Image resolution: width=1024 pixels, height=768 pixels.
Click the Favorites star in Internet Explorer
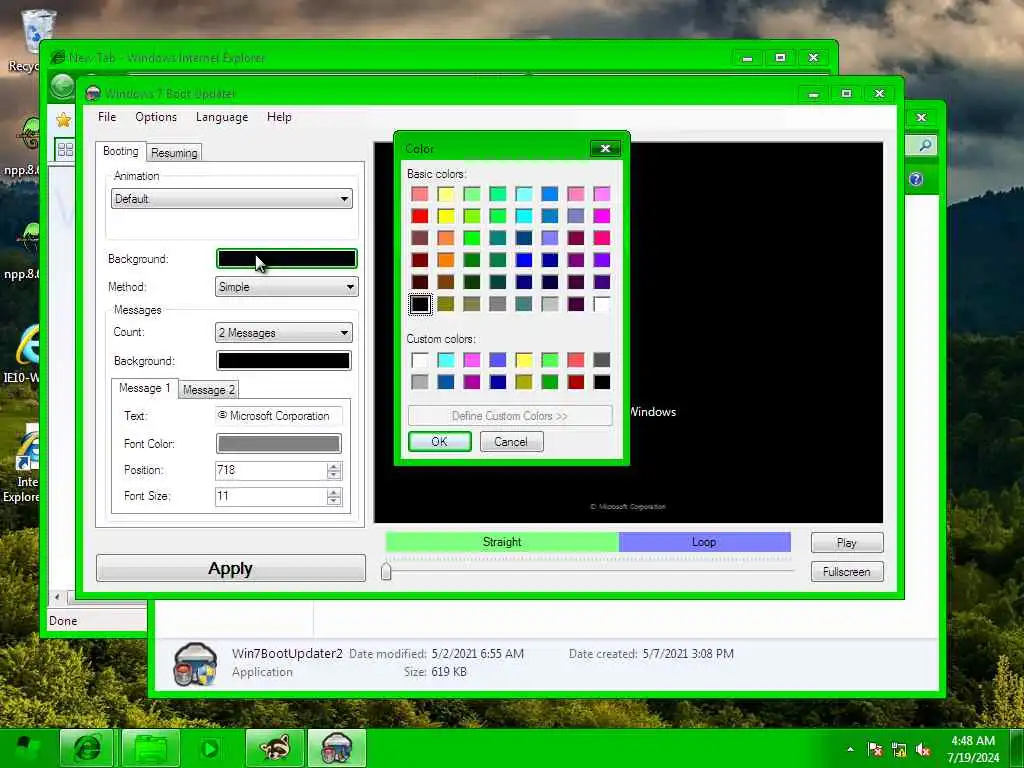click(x=63, y=120)
